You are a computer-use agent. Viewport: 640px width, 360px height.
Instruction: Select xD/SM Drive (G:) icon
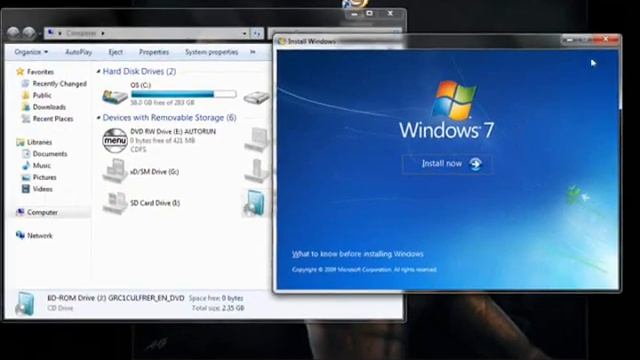[x=115, y=170]
